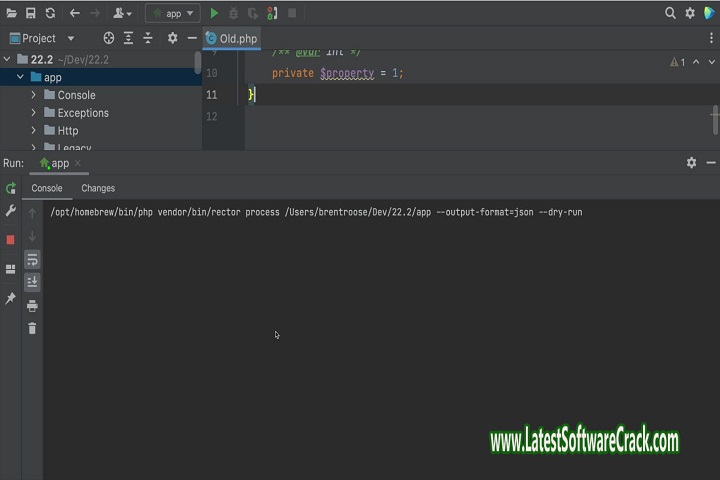Viewport: 720px width, 480px height.
Task: Click line number 10 in gutter
Action: (212, 73)
